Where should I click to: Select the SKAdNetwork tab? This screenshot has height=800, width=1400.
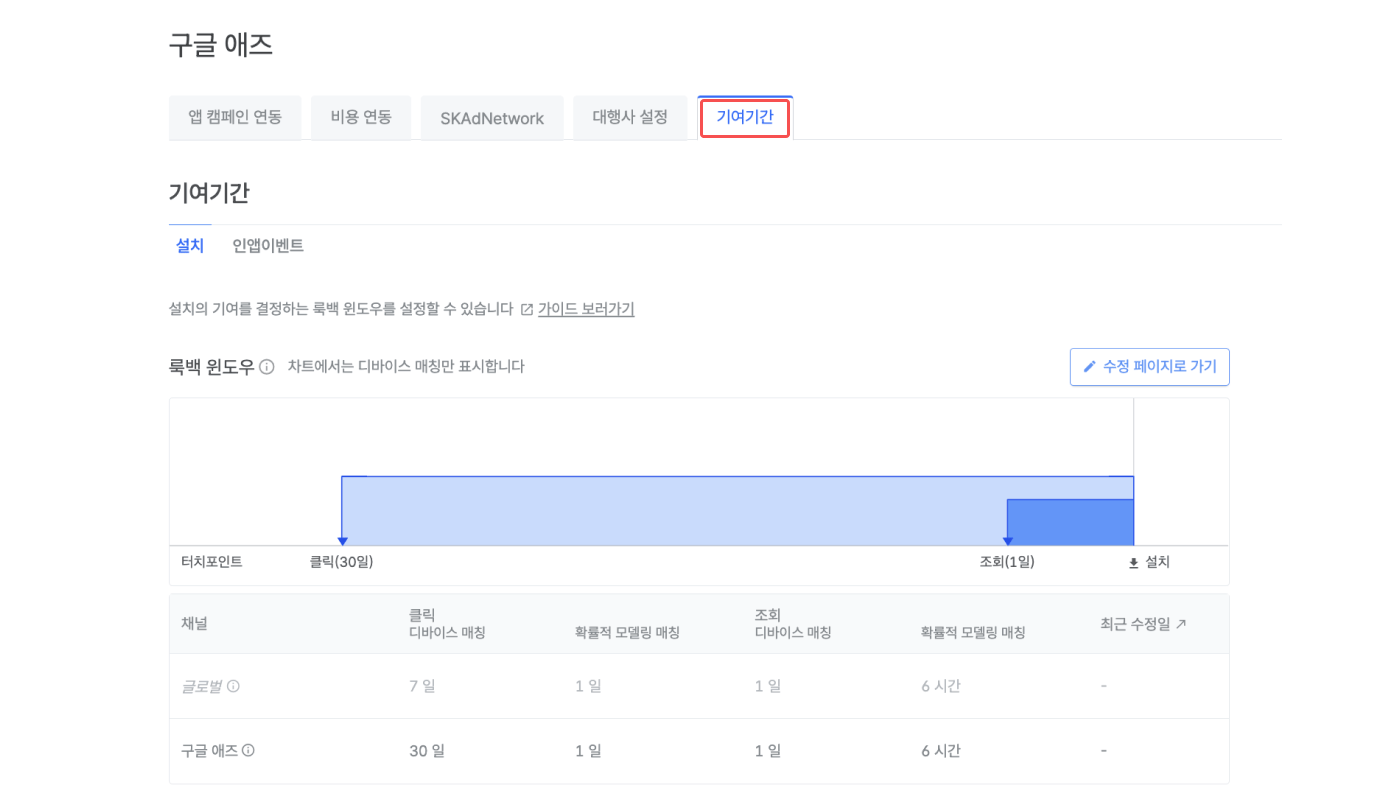click(x=492, y=118)
